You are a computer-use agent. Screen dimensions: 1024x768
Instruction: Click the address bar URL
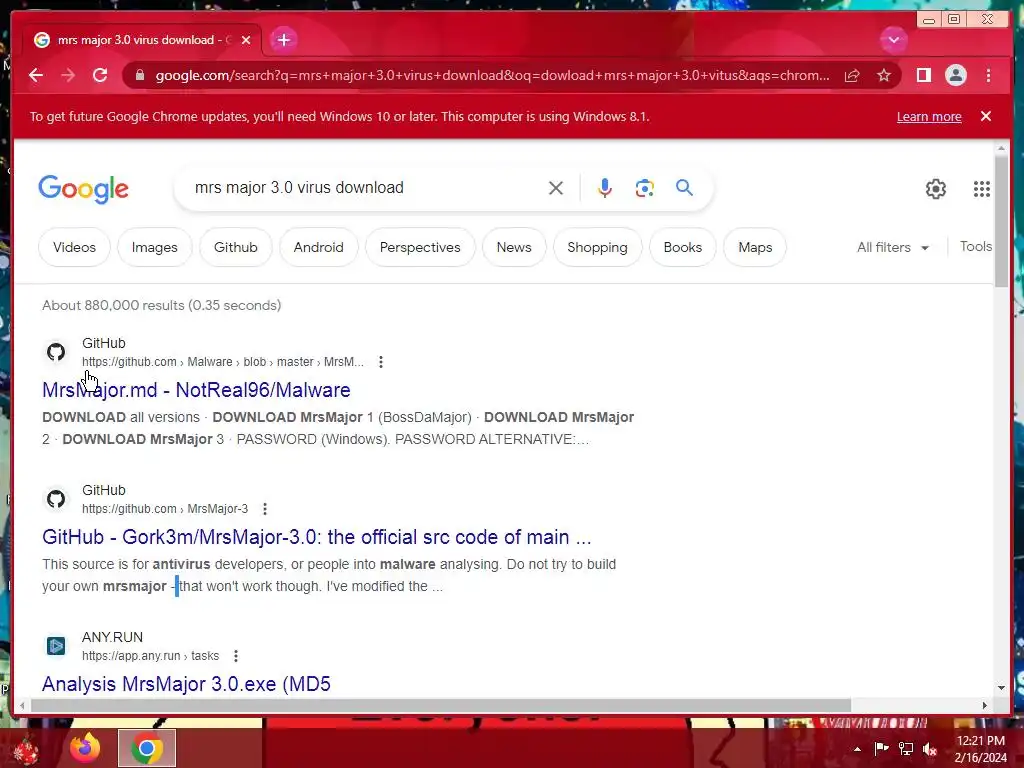(492, 76)
